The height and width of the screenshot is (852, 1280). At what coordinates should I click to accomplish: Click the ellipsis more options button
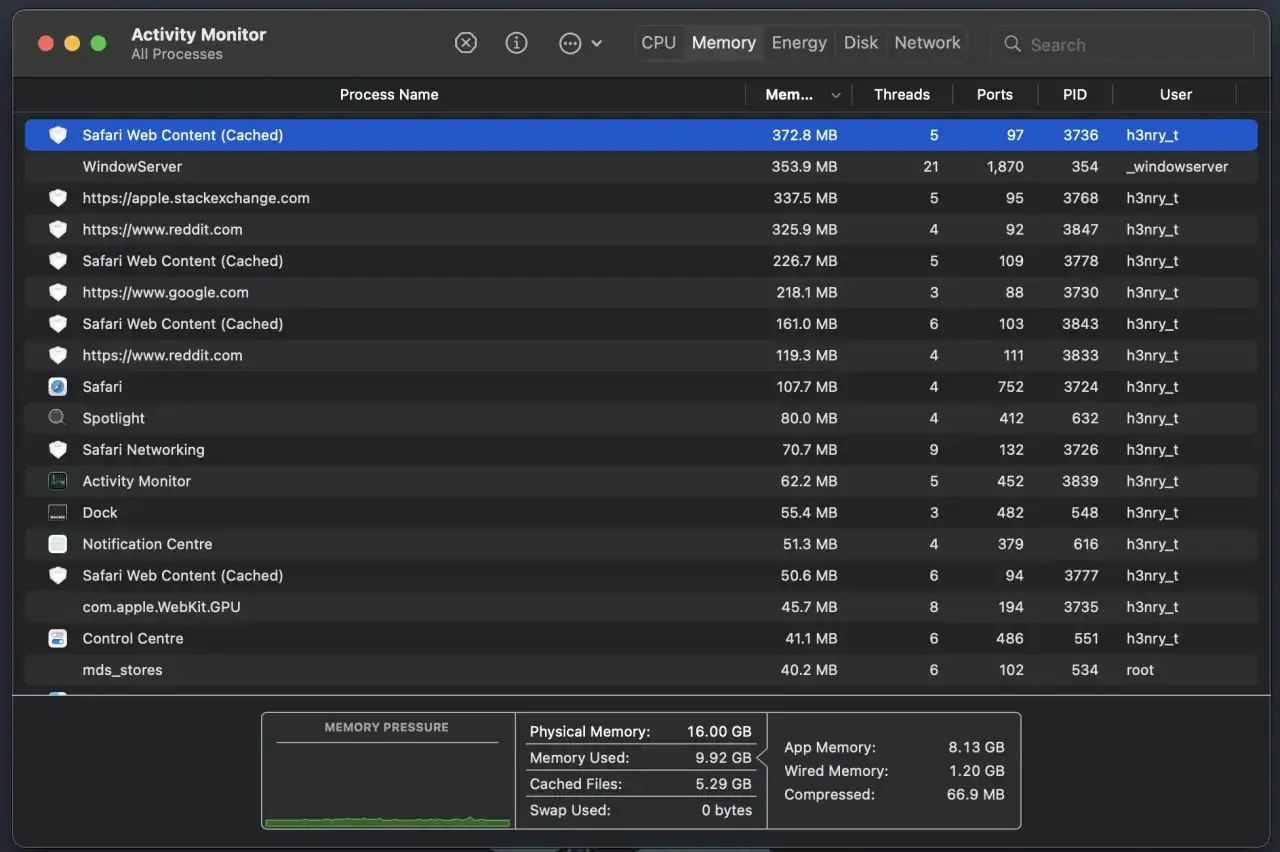[570, 43]
